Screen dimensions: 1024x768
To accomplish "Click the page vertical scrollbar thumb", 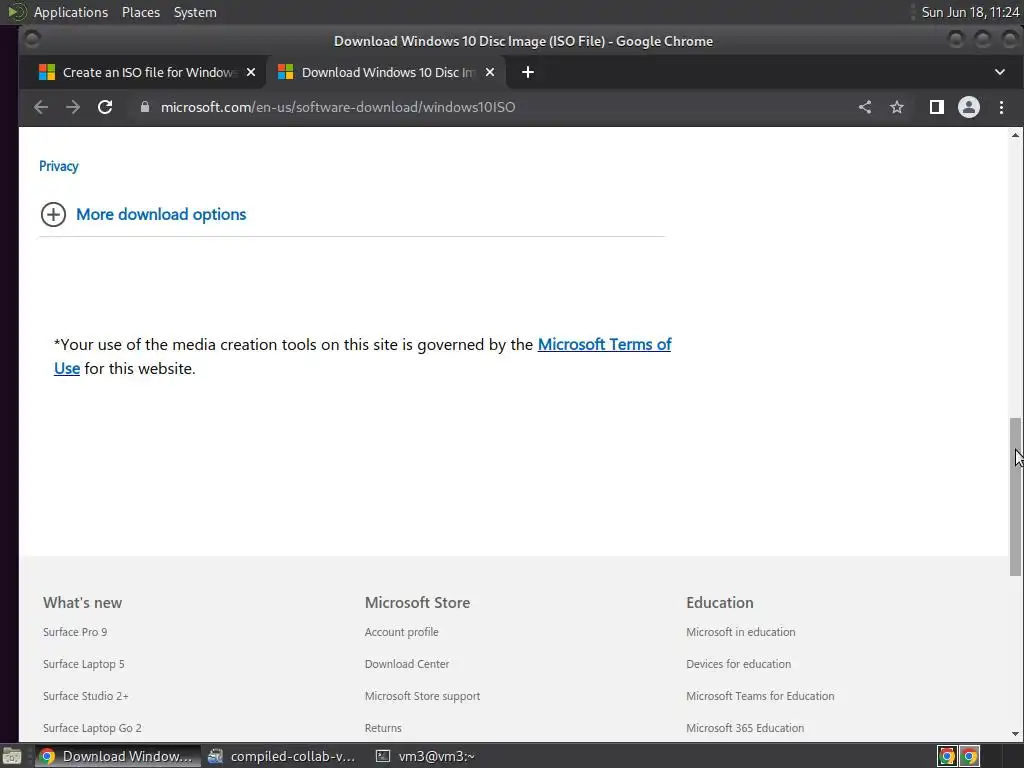I will point(1015,497).
